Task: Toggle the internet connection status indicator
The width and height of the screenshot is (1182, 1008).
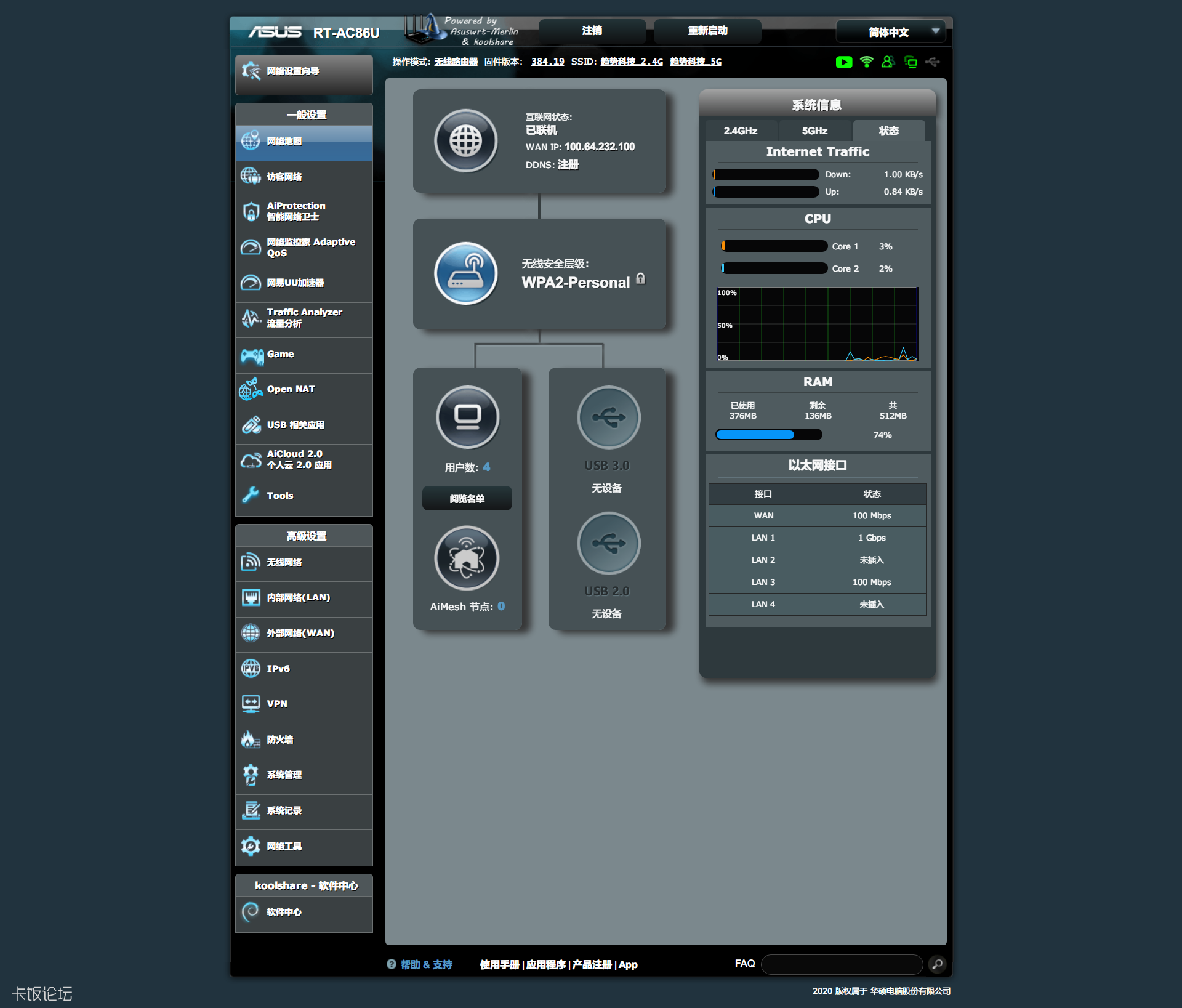Action: (x=467, y=141)
